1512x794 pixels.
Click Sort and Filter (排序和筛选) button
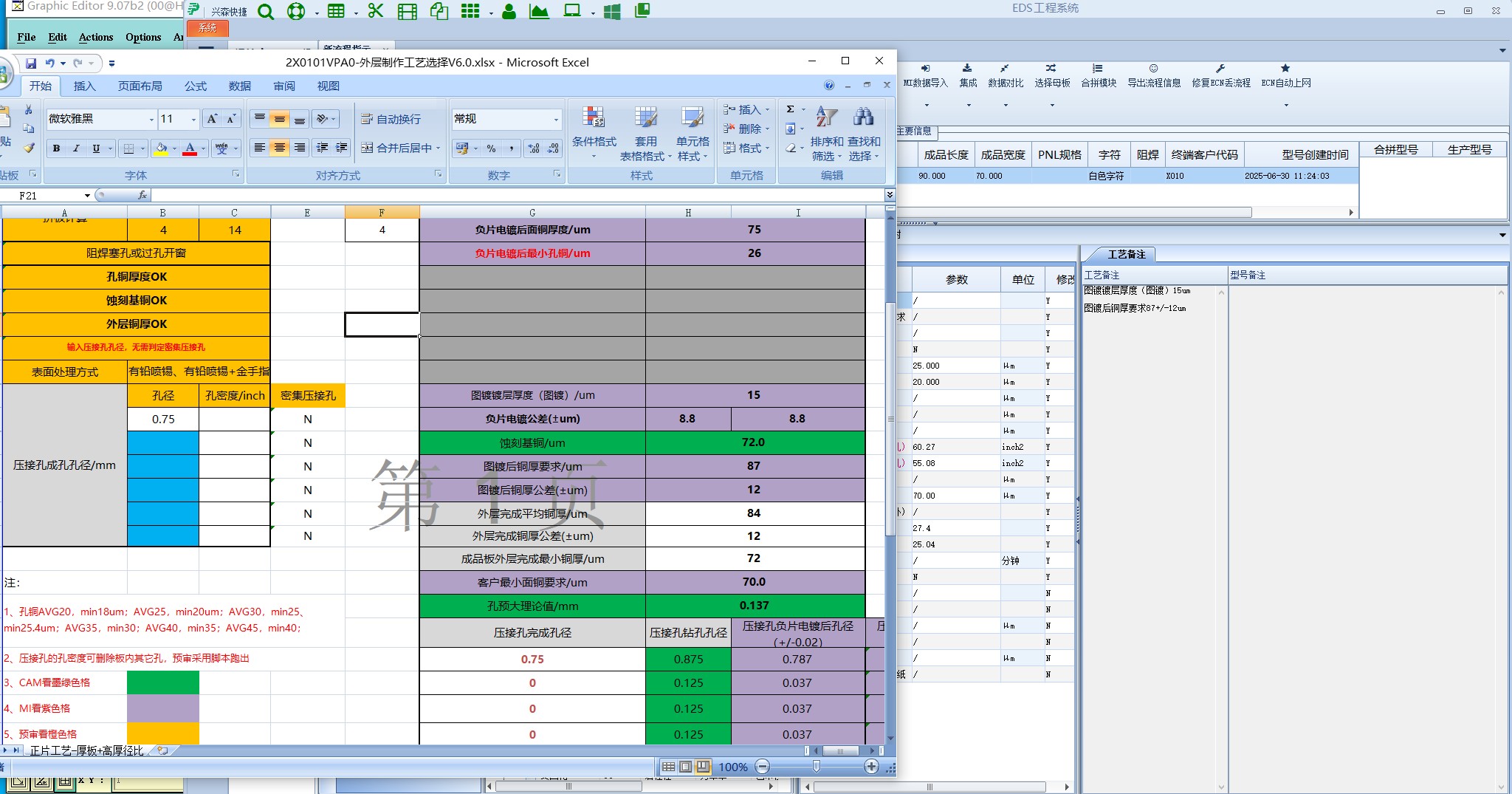pyautogui.click(x=826, y=134)
